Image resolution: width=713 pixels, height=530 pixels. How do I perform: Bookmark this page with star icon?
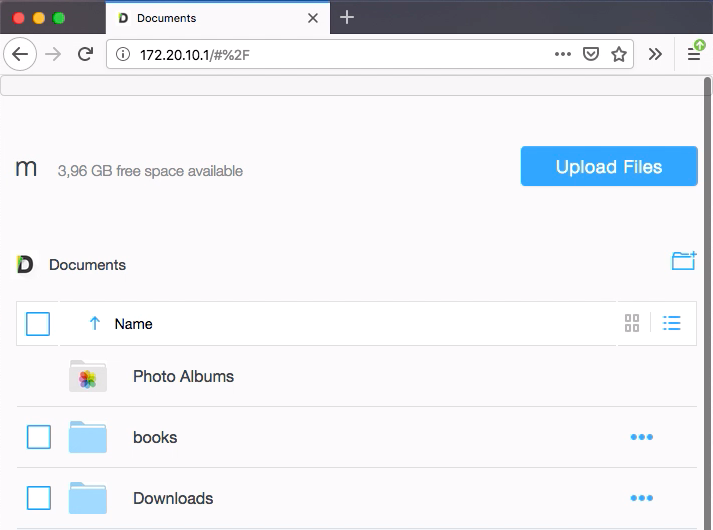click(x=619, y=54)
